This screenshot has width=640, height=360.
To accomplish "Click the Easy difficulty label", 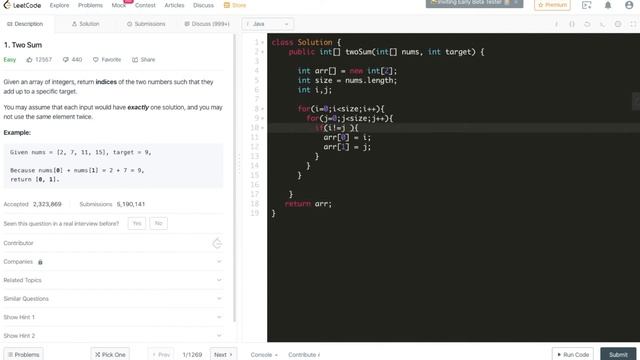I will click(9, 60).
